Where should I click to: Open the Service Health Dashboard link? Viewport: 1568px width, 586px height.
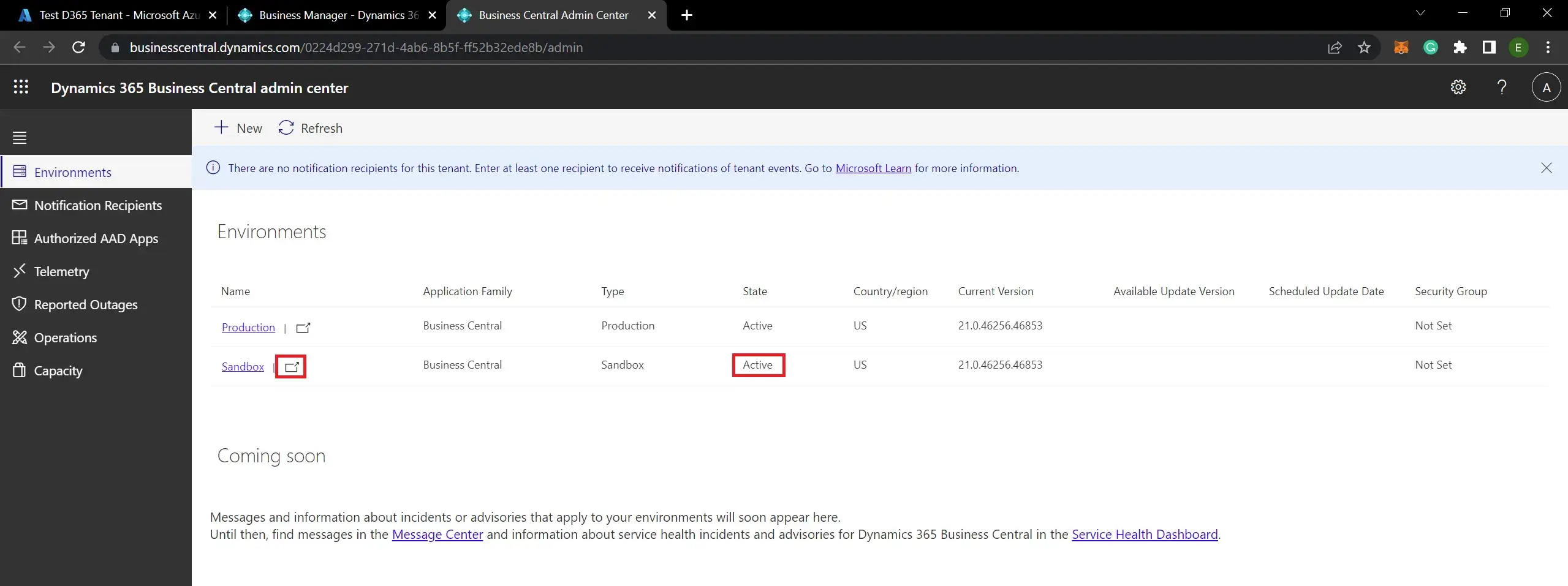click(1145, 535)
